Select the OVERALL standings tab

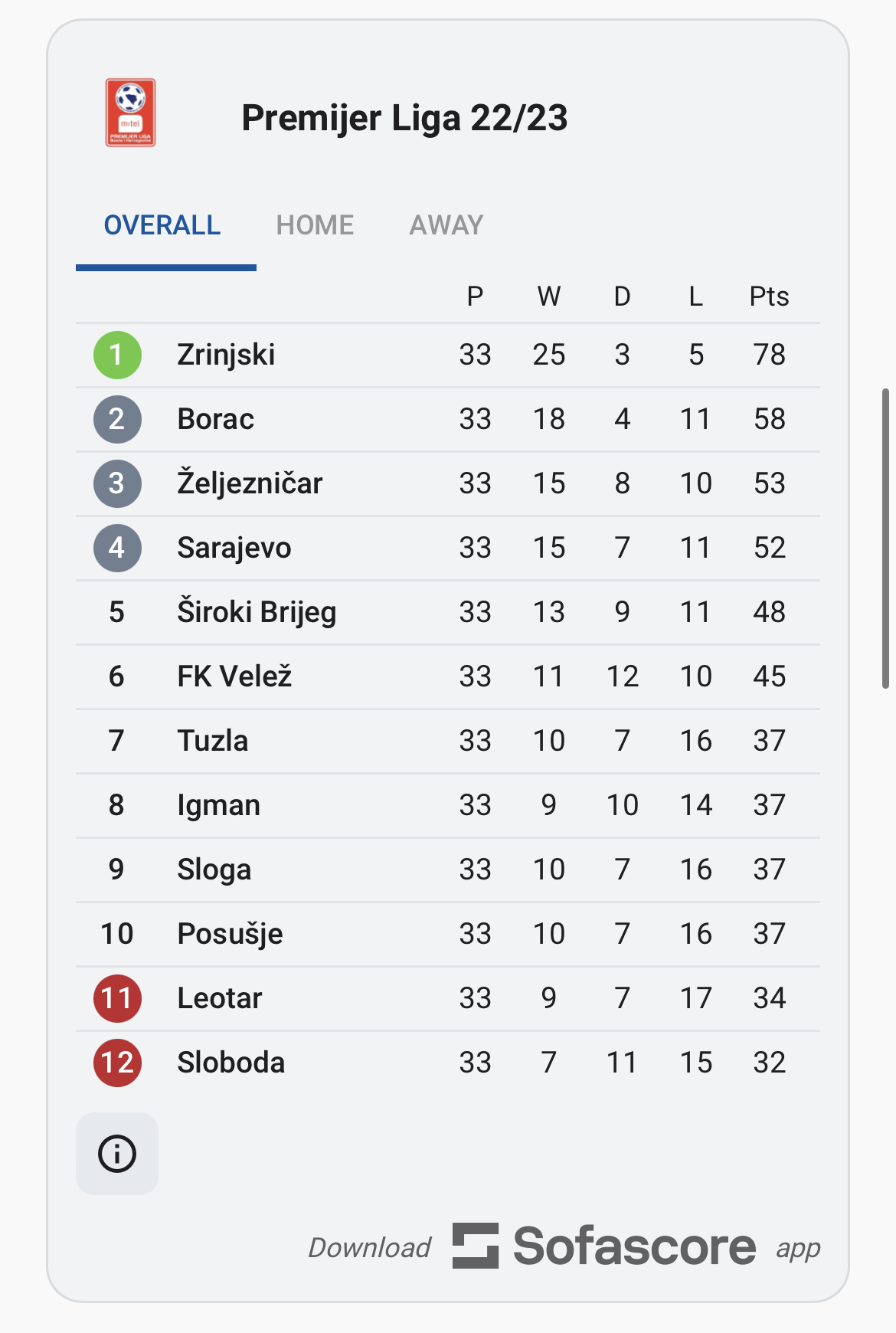(162, 225)
